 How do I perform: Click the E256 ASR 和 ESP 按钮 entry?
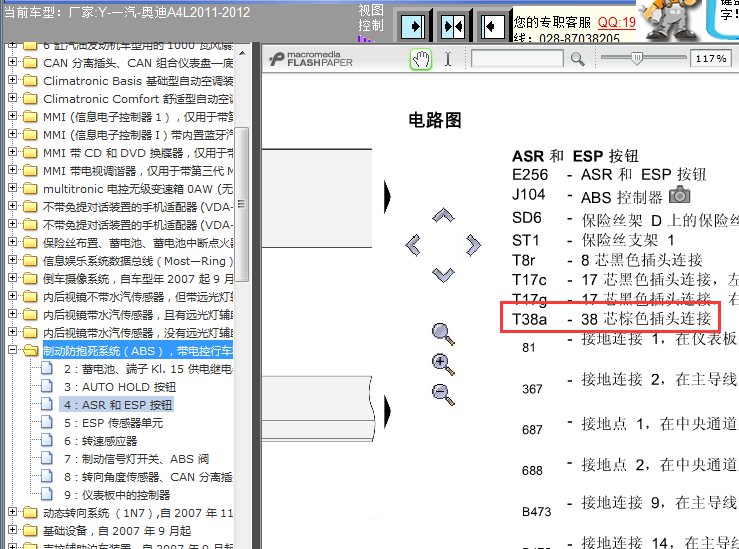tap(609, 174)
